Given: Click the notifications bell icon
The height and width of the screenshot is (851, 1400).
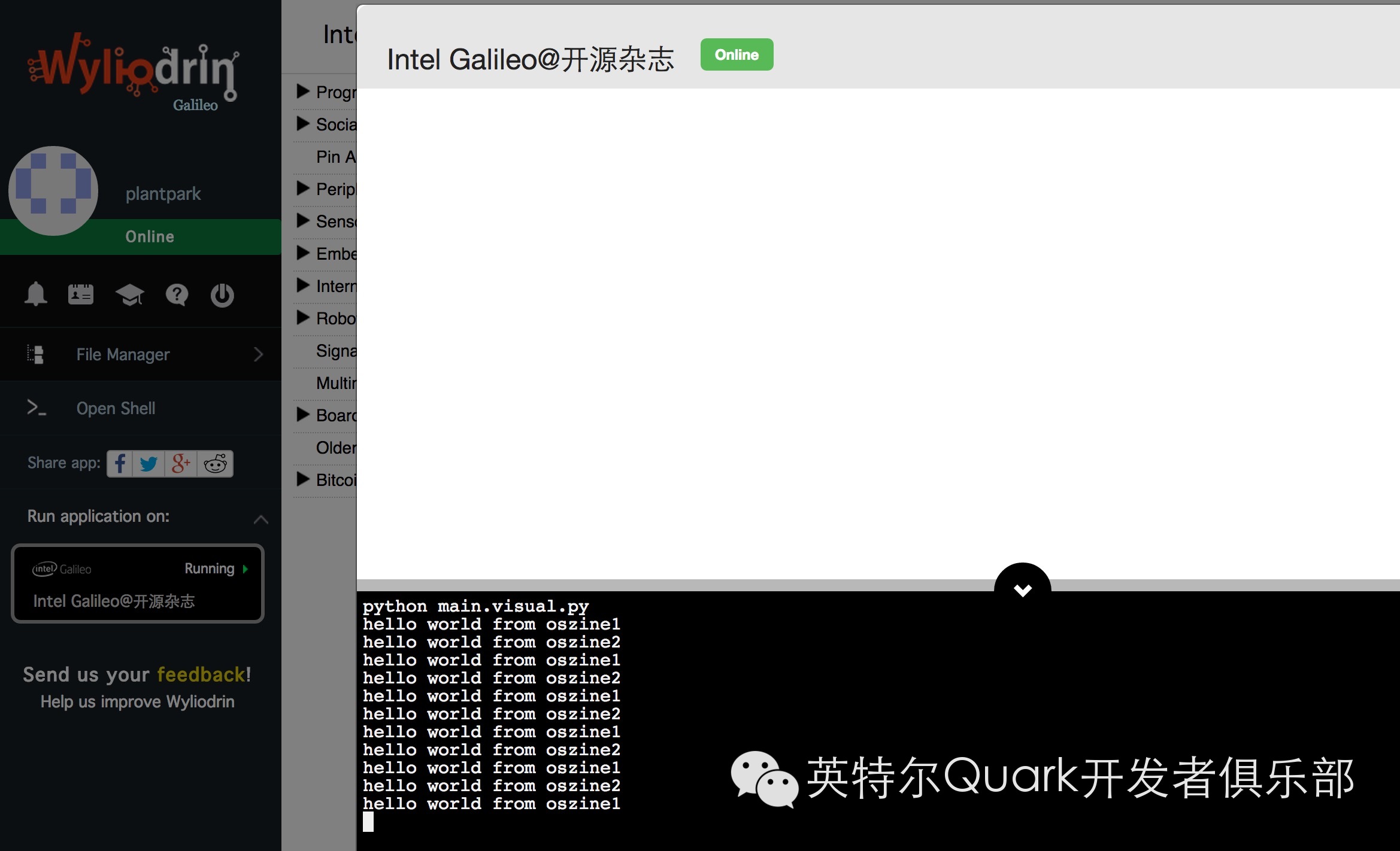Looking at the screenshot, I should coord(35,294).
